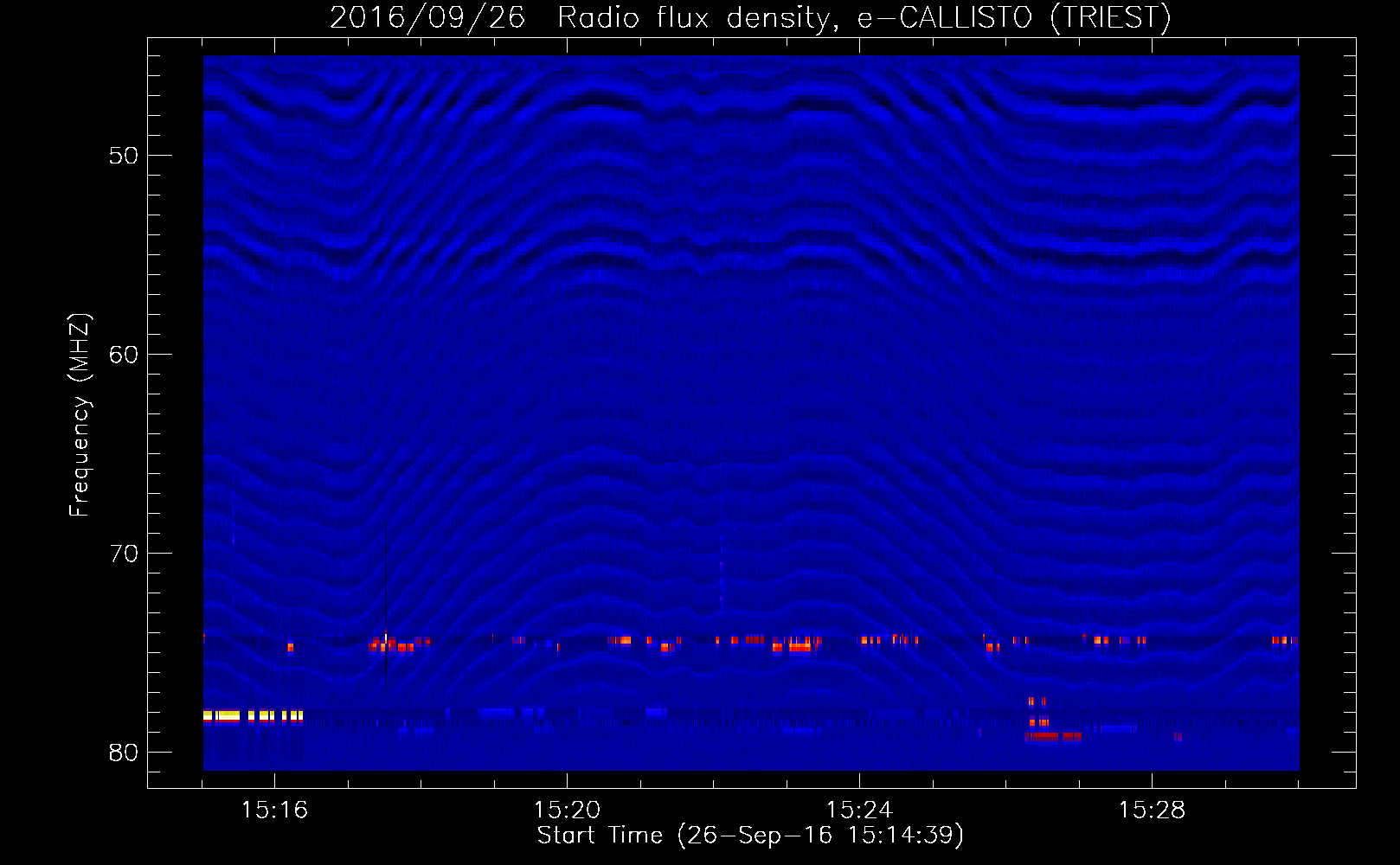Click the 60 MHz frequency tick label
Image resolution: width=1400 pixels, height=865 pixels.
click(x=124, y=355)
